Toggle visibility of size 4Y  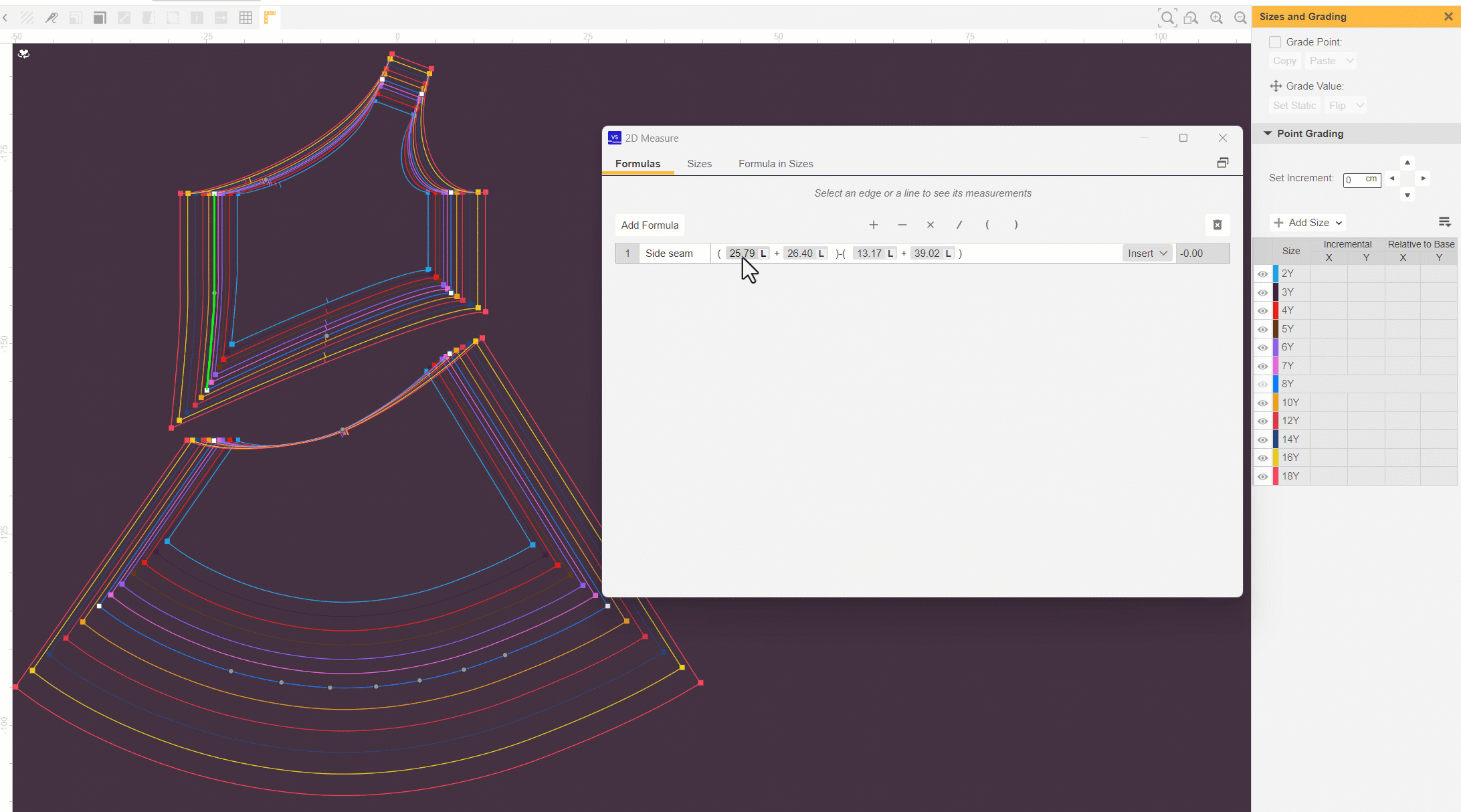[1262, 311]
